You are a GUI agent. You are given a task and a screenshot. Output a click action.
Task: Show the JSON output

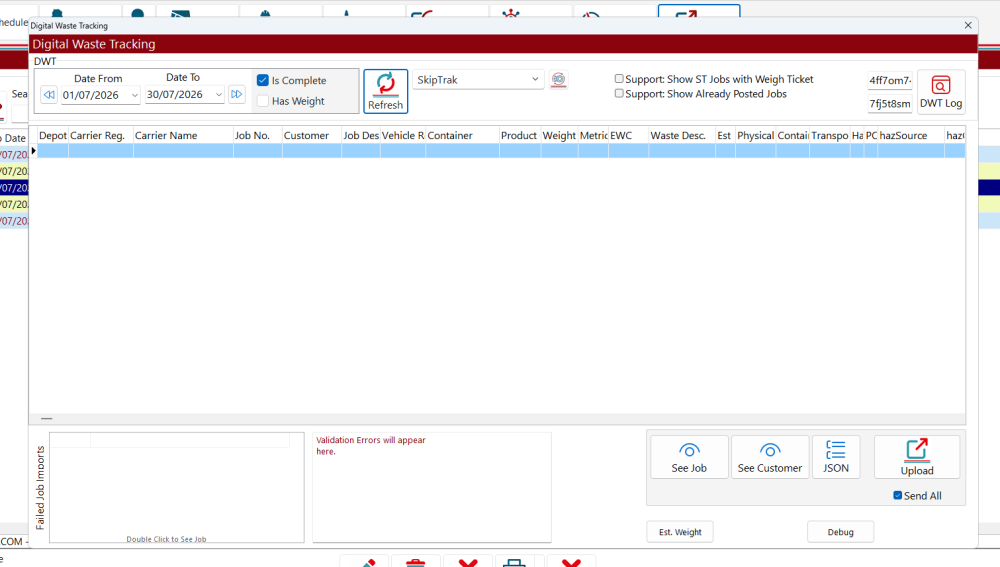pos(835,457)
